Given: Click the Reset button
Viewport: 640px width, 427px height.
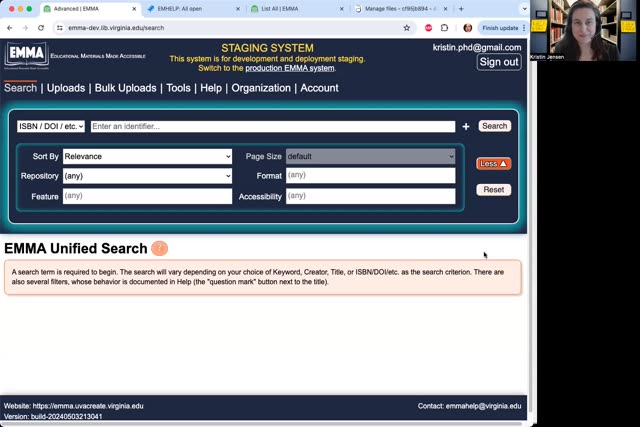Looking at the screenshot, I should click(x=493, y=190).
